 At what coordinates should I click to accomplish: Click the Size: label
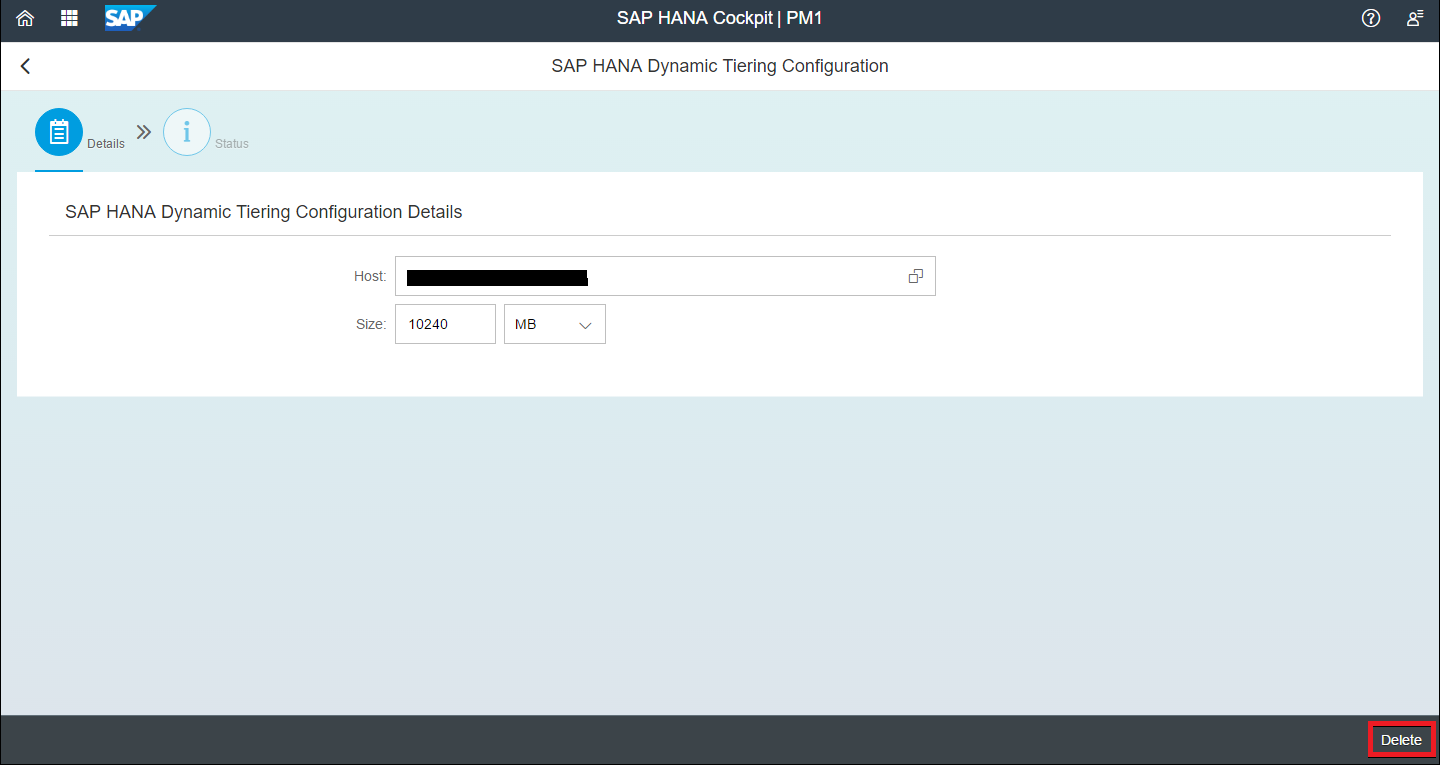(371, 324)
